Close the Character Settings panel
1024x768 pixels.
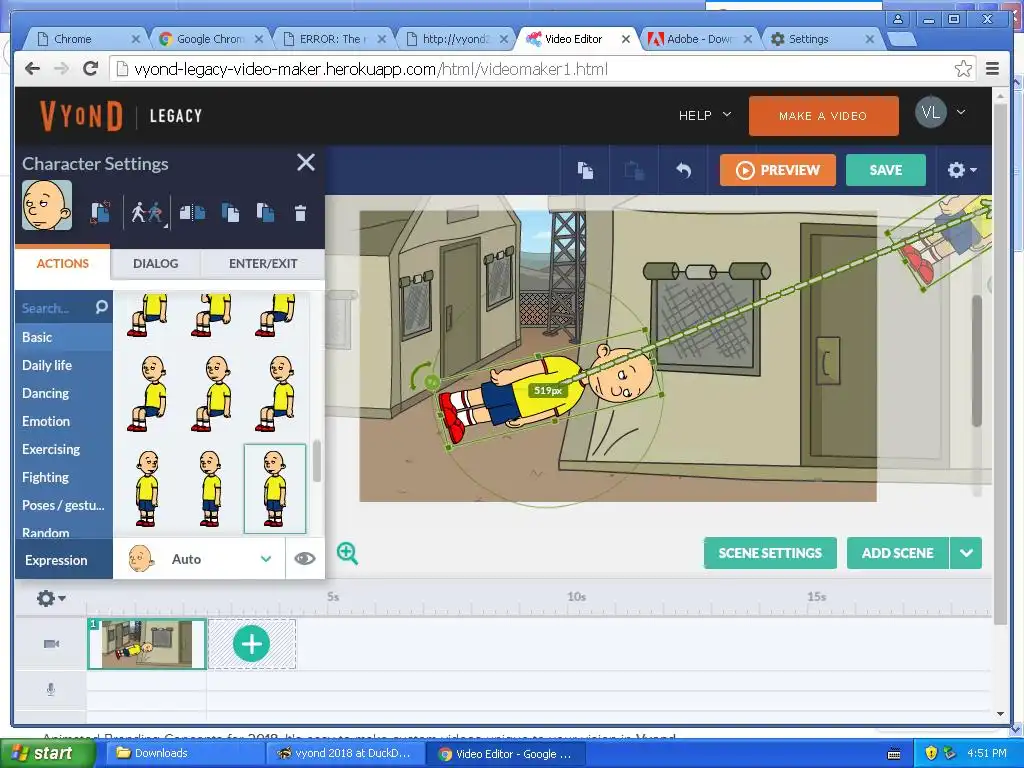(306, 162)
